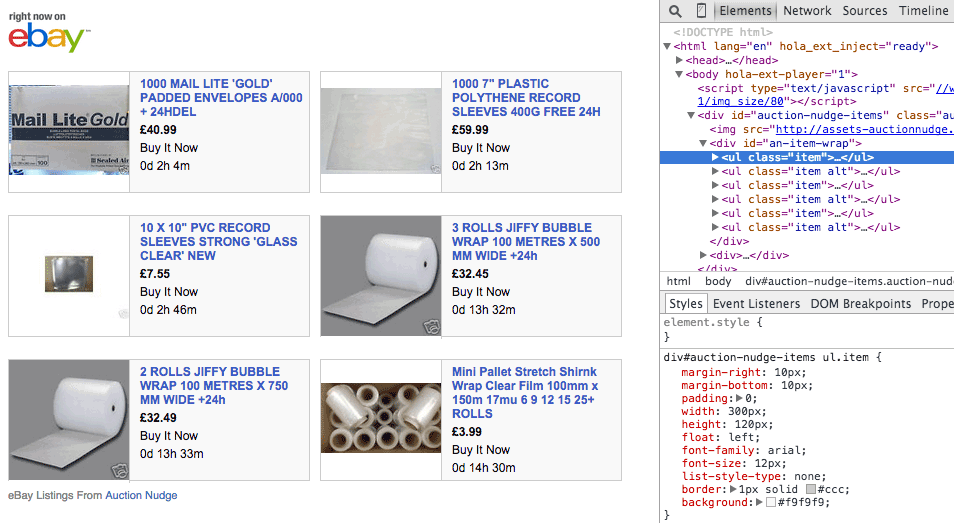
Task: Open the 1000 7" plastic polythene record sleeves listing
Action: point(526,97)
